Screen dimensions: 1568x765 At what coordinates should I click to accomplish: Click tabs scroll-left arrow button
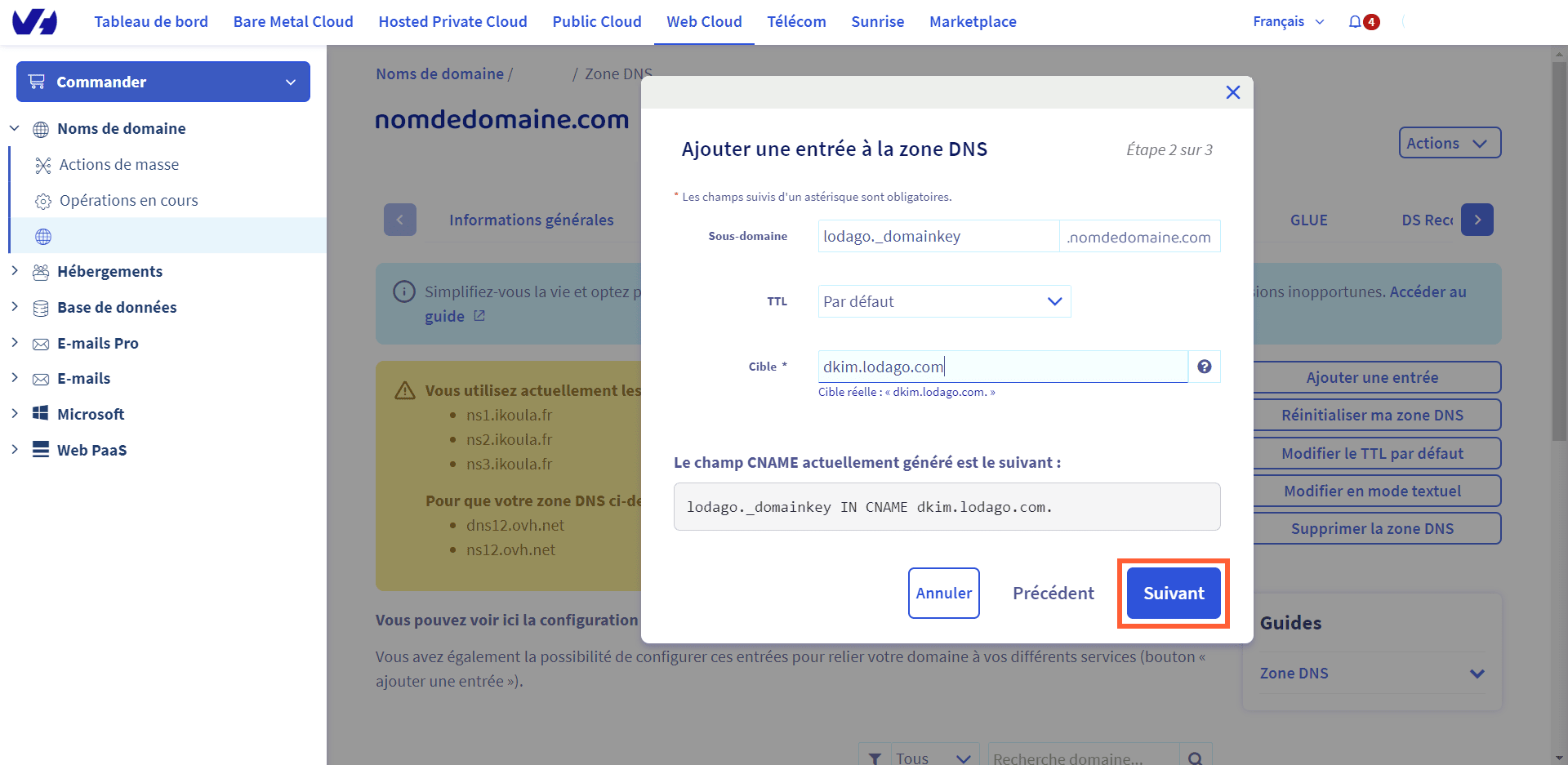coord(400,220)
